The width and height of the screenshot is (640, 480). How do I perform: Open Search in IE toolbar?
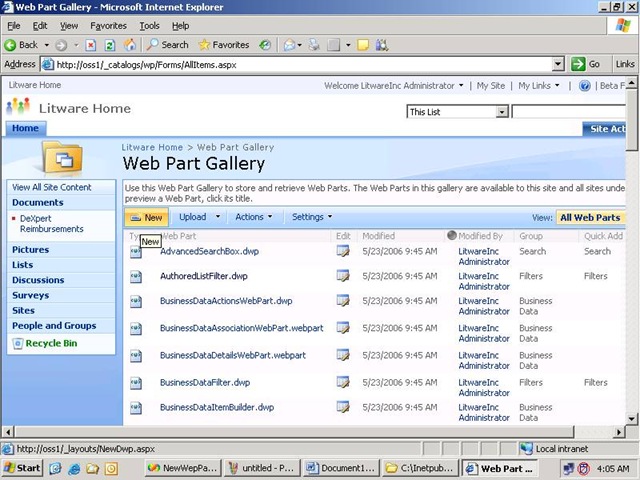pos(168,45)
